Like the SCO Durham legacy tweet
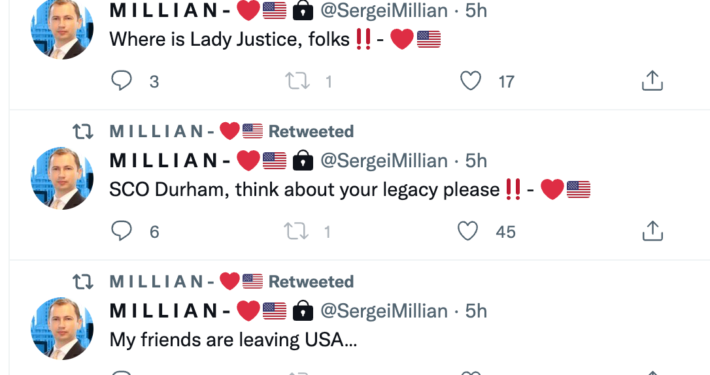This screenshot has width=710, height=375. pyautogui.click(x=468, y=231)
